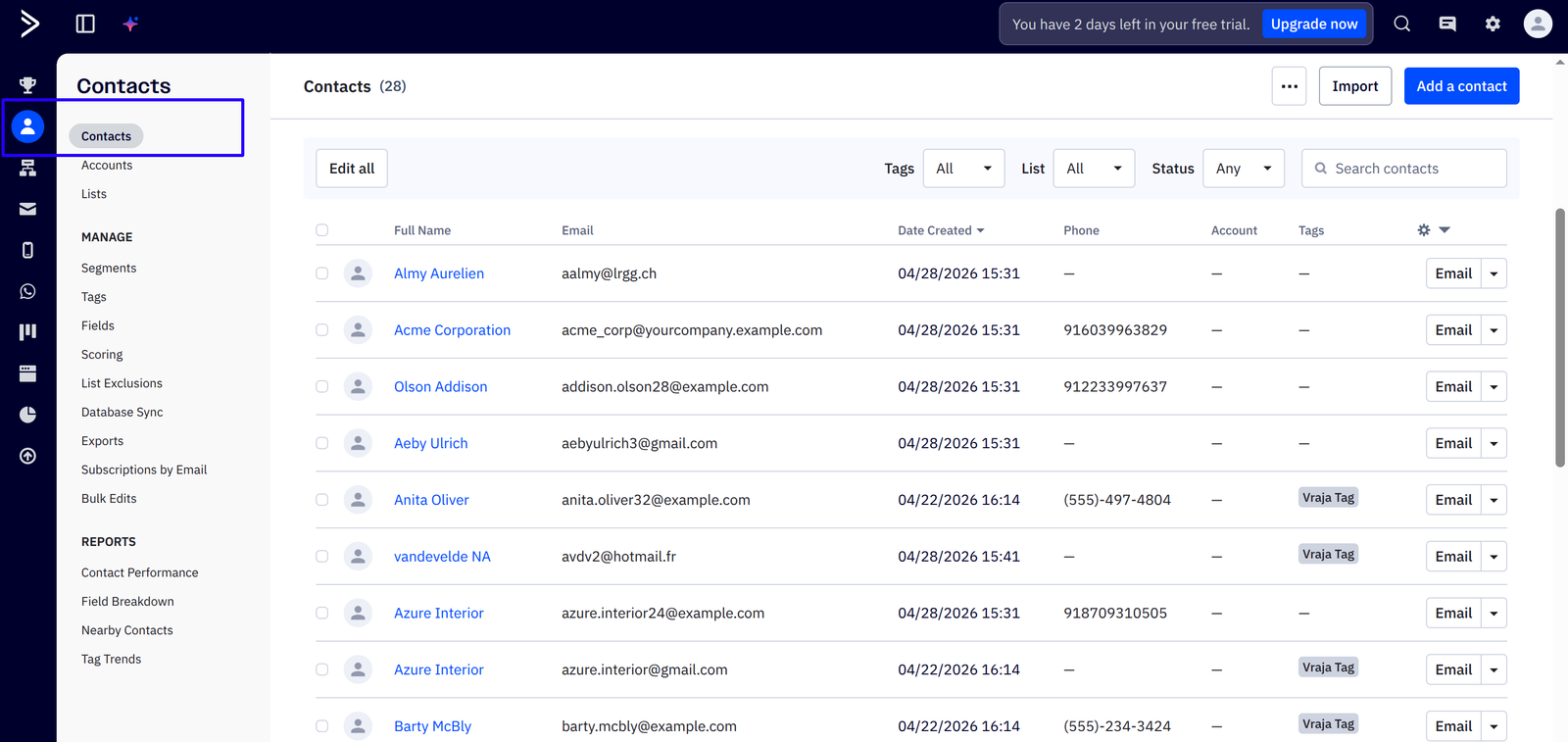The height and width of the screenshot is (742, 1568).
Task: Go to Lists in Contacts sidebar
Action: point(94,194)
